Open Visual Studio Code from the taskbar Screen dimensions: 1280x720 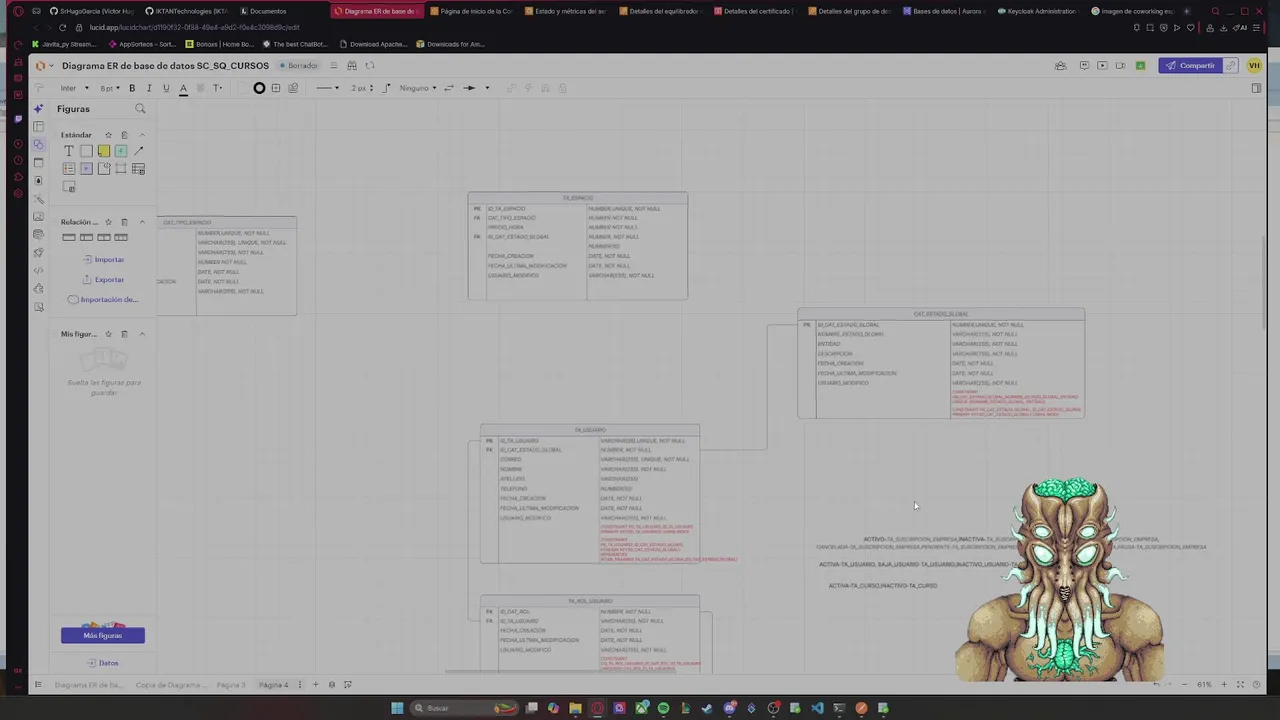[x=817, y=708]
